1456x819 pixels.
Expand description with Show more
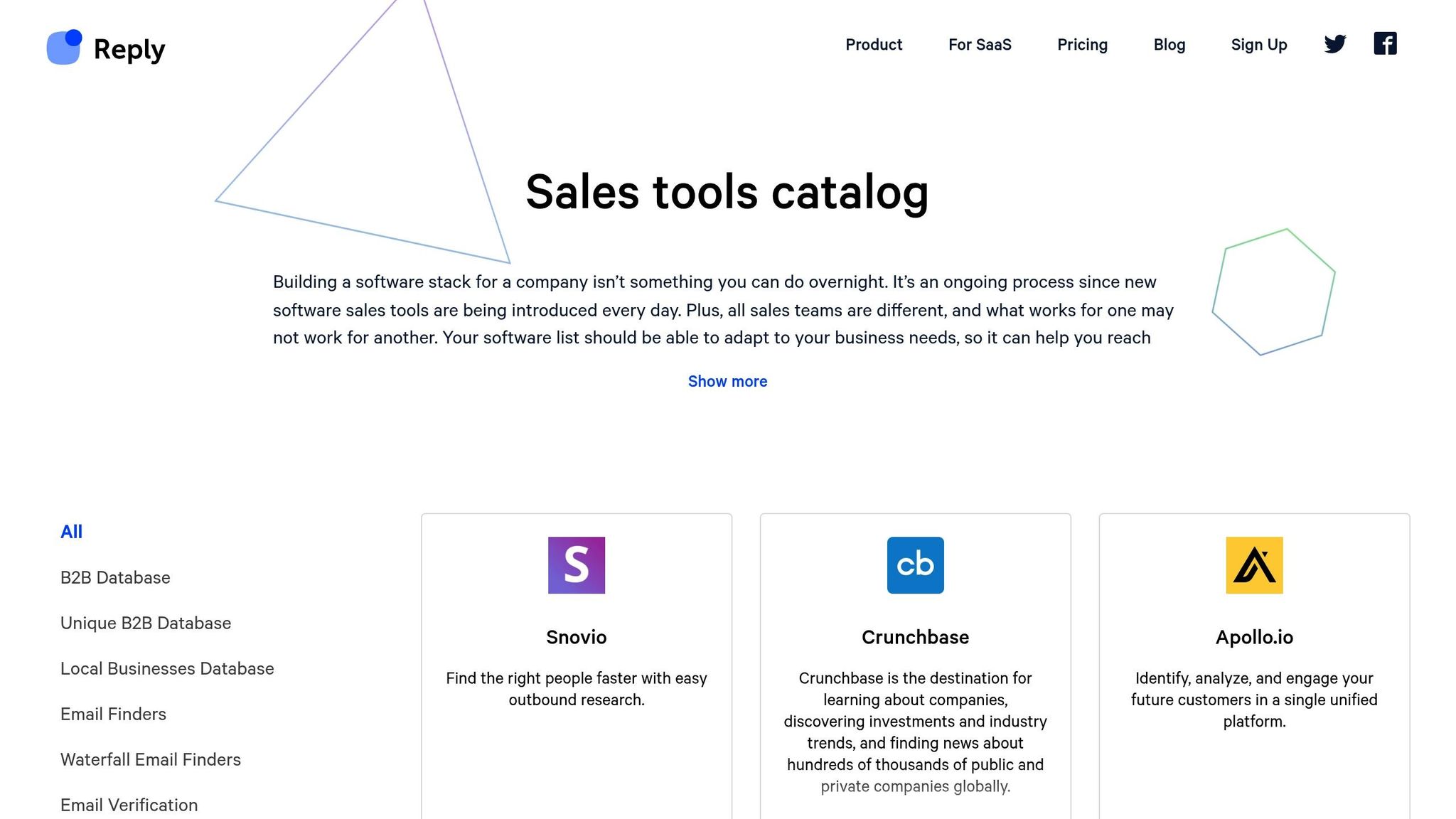click(x=727, y=382)
